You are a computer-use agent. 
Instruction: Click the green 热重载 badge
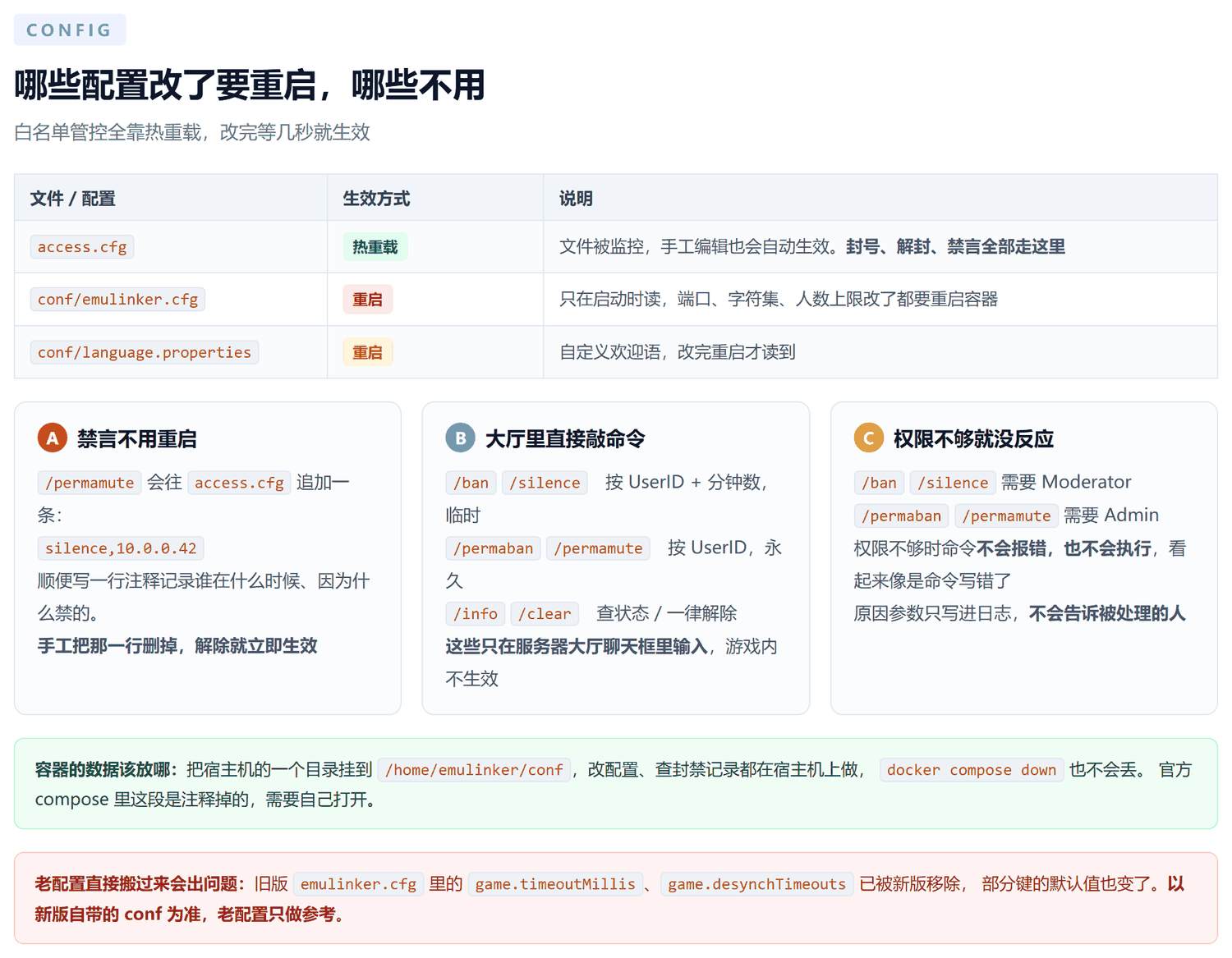[x=375, y=247]
